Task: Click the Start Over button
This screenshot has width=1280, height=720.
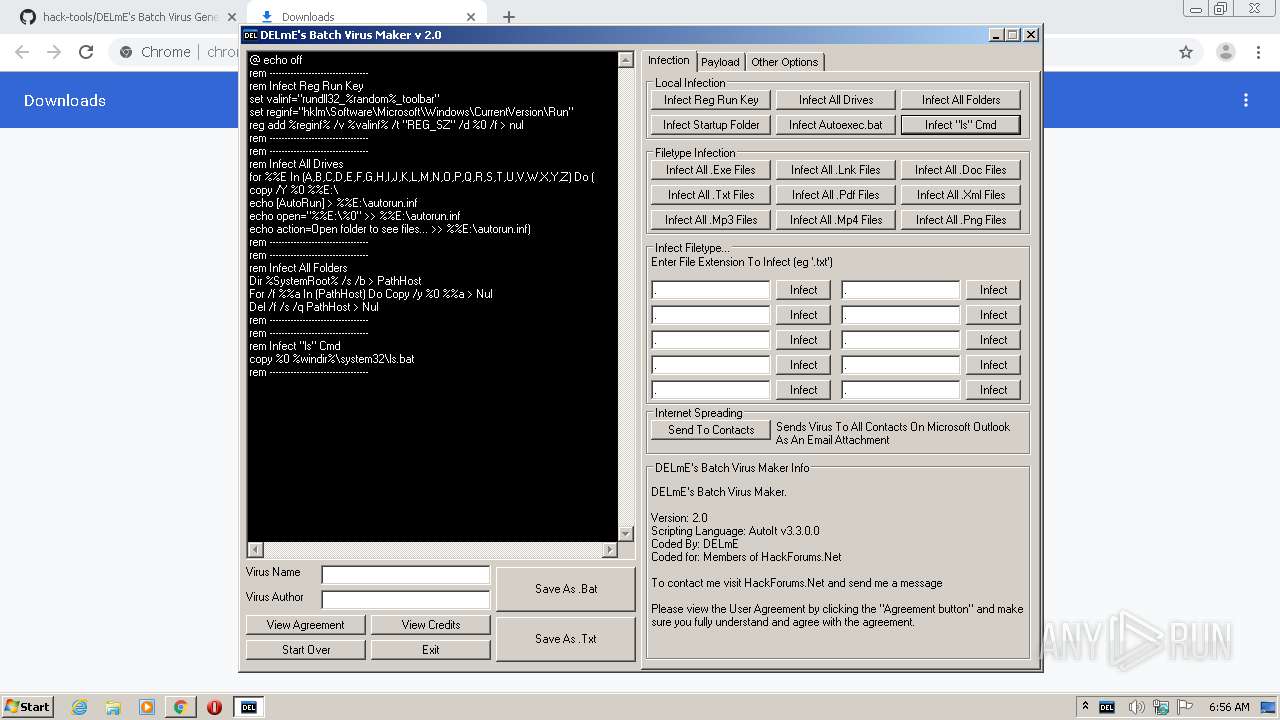Action: point(306,650)
